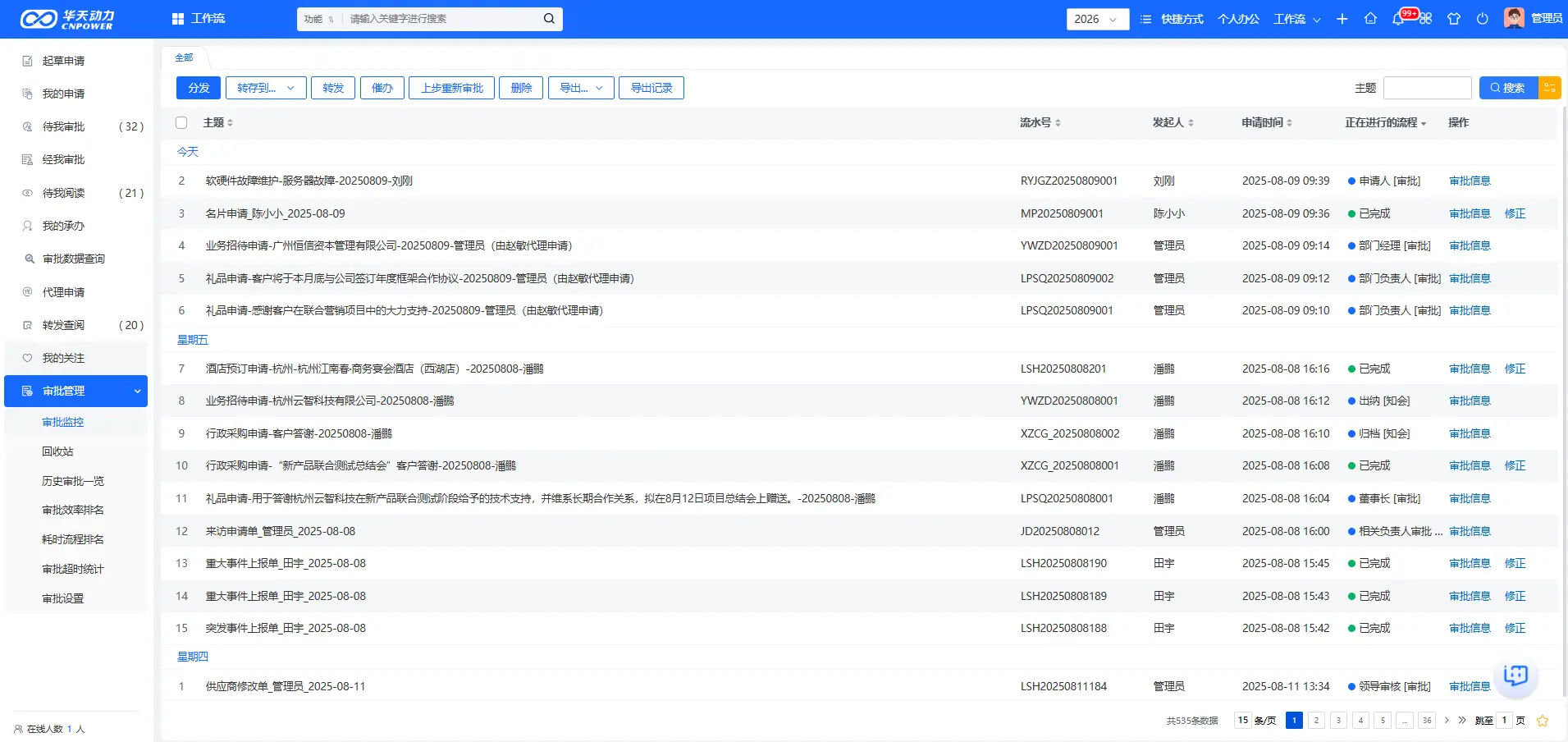Open the four-leaf apps icon
This screenshot has height=742, width=1568.
1426,19
